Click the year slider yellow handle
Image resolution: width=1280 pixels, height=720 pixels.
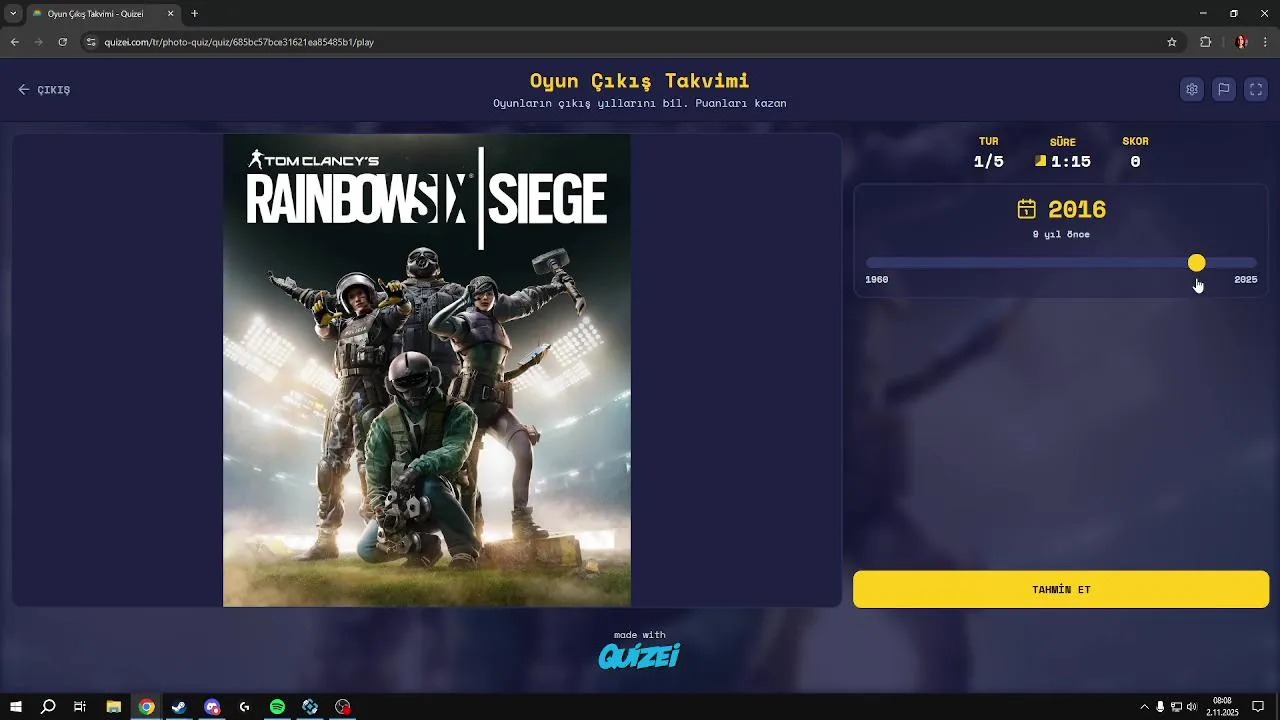(1196, 263)
